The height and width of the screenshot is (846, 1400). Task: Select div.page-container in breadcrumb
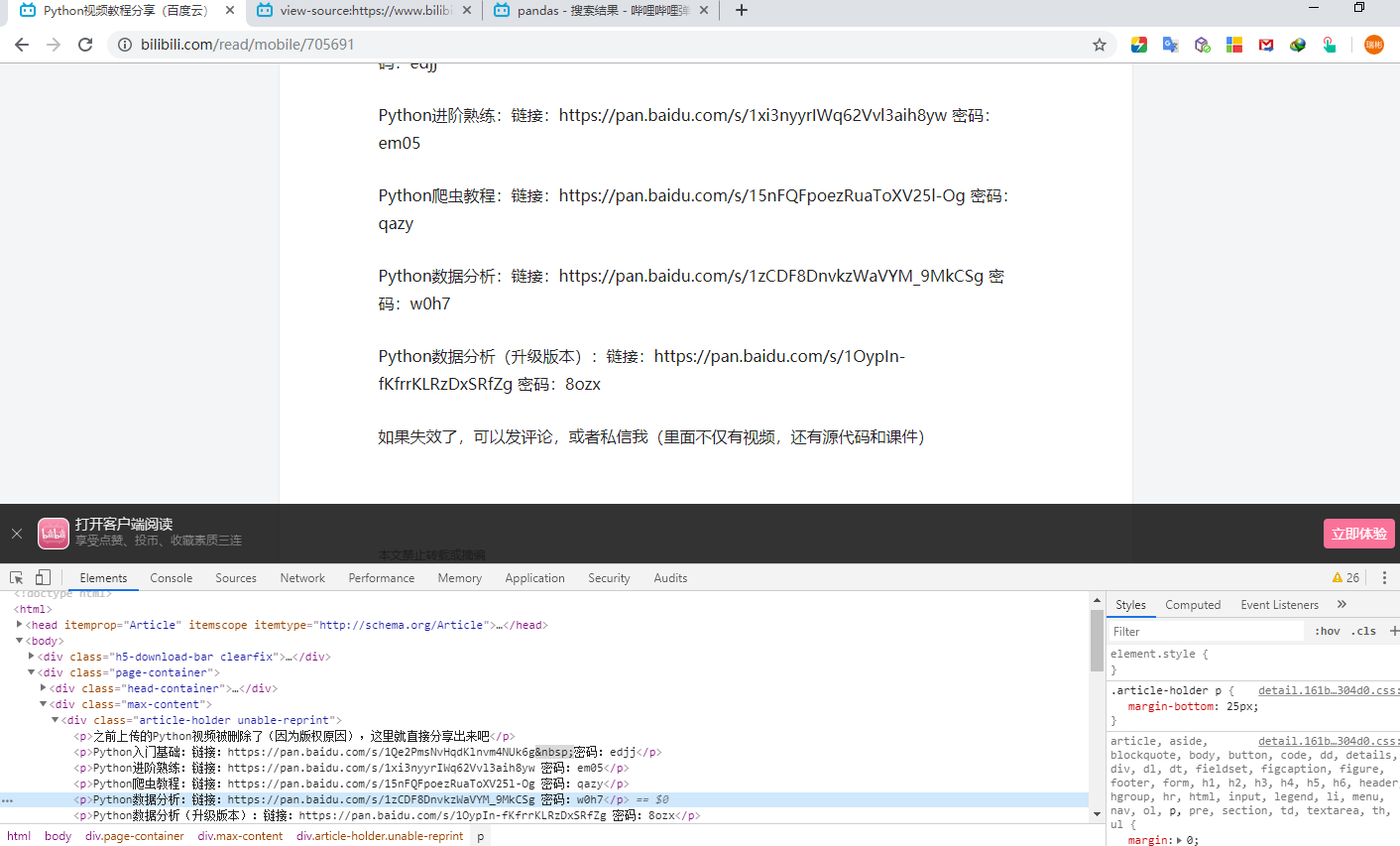click(135, 836)
